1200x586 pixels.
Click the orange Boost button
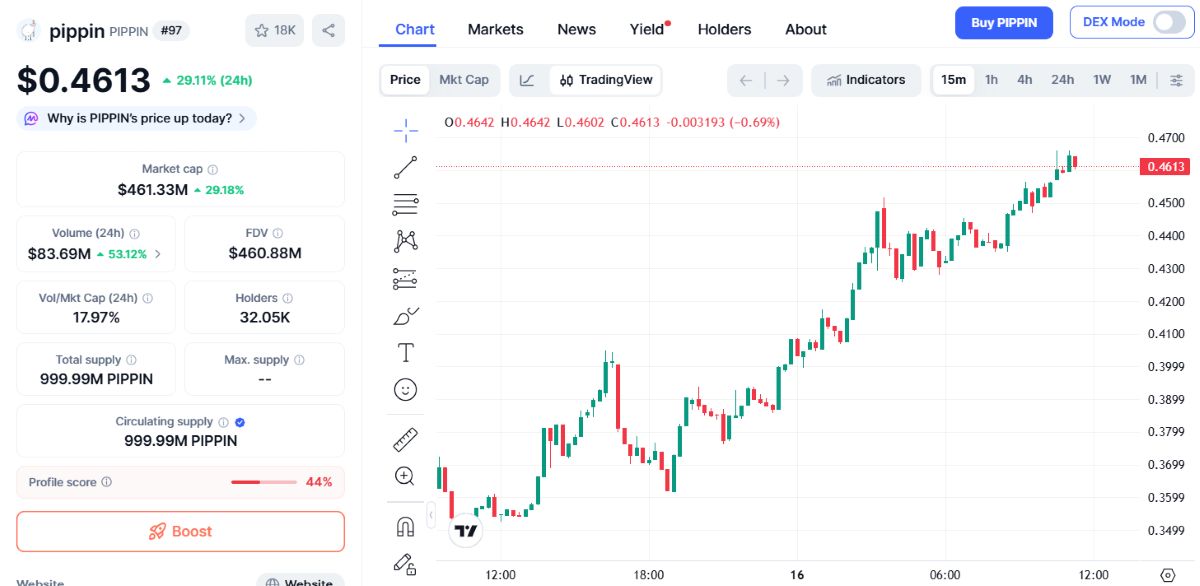(180, 531)
